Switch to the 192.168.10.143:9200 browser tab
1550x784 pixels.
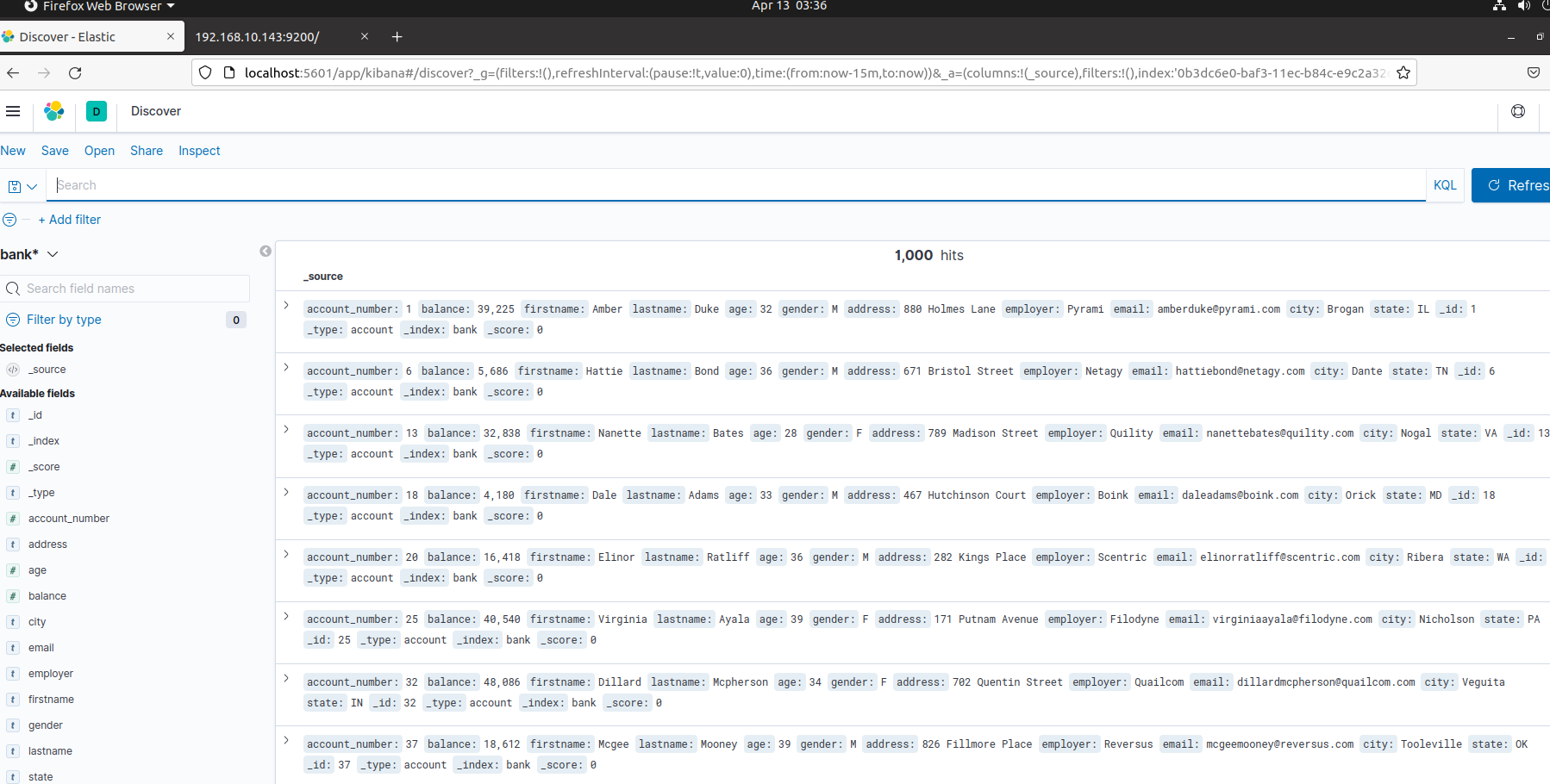click(x=279, y=36)
